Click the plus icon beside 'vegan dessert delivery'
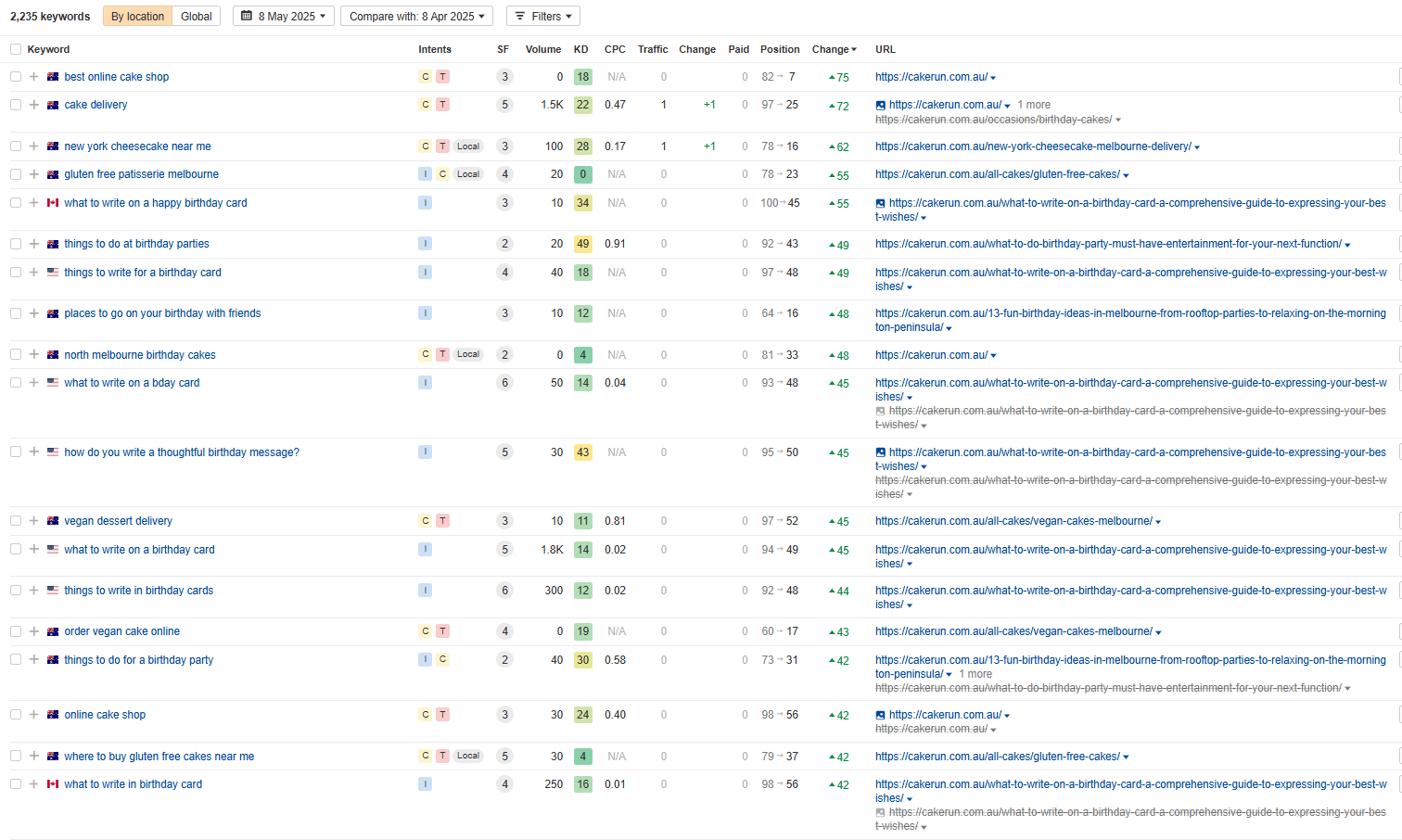This screenshot has width=1402, height=840. click(34, 521)
